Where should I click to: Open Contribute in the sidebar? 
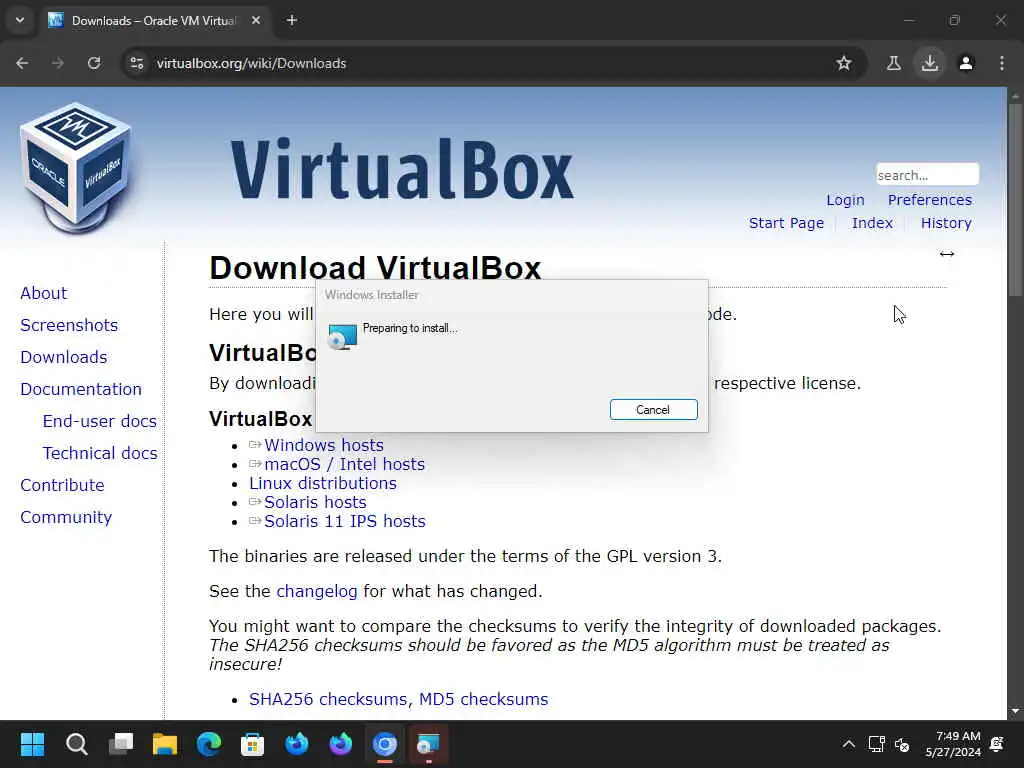(x=62, y=485)
